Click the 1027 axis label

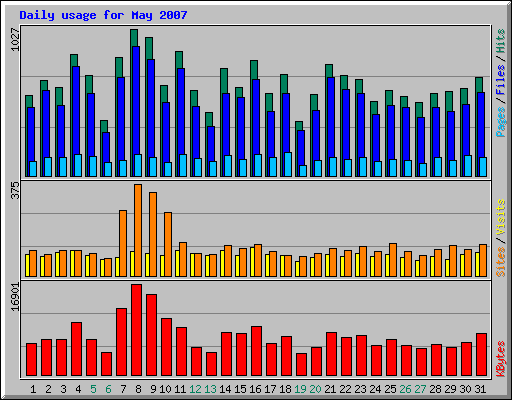15,40
